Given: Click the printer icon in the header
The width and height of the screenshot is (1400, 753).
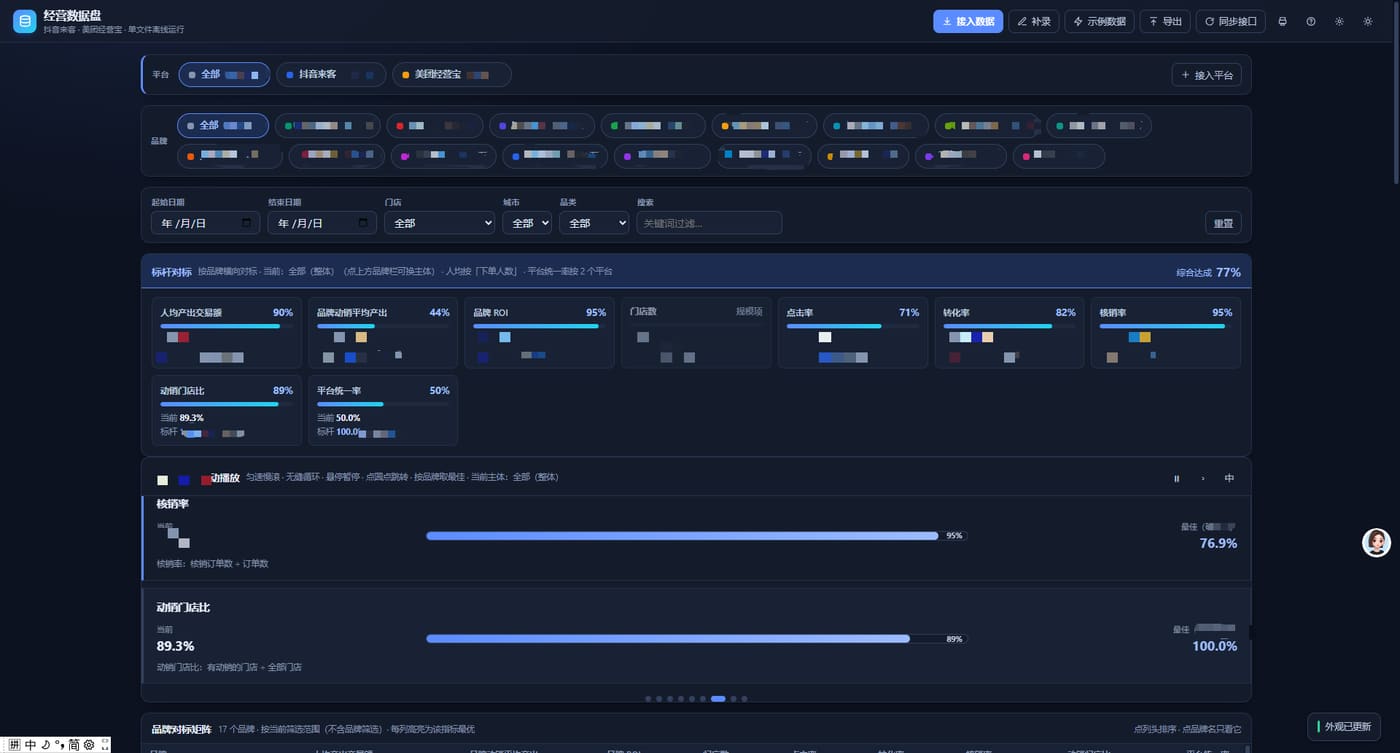Looking at the screenshot, I should [x=1283, y=21].
